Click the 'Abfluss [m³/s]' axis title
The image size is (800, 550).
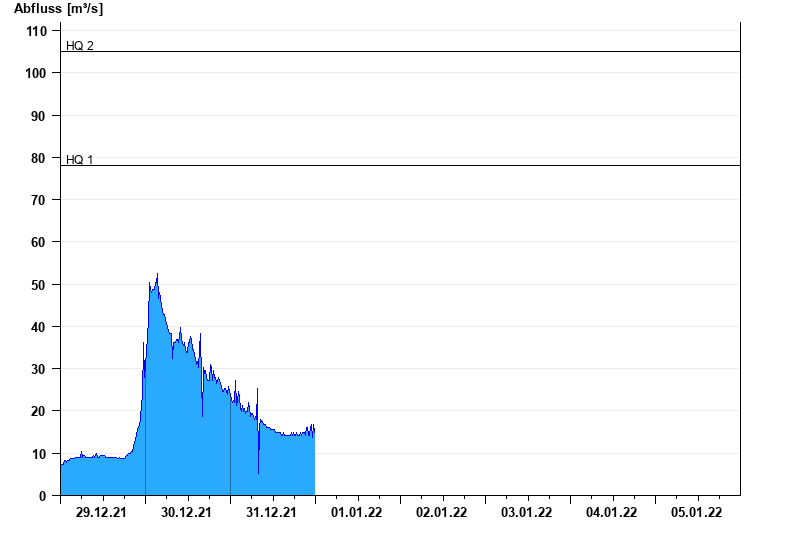coord(58,9)
